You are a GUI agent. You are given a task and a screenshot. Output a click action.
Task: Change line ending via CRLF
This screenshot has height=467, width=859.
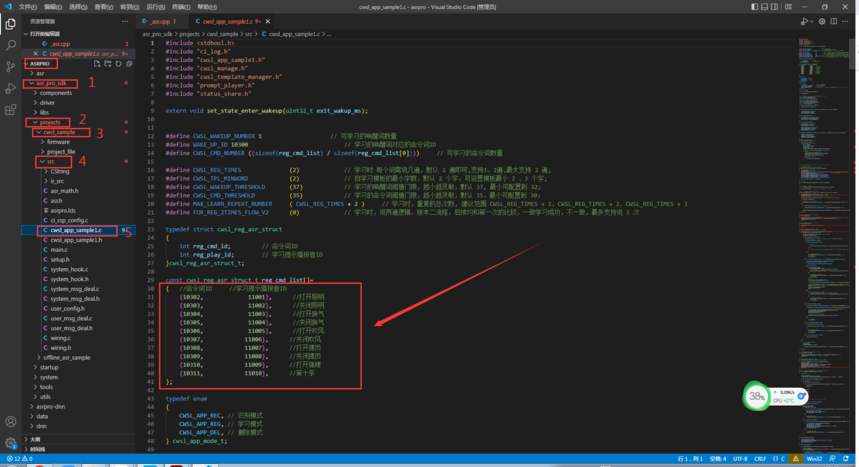(760, 458)
